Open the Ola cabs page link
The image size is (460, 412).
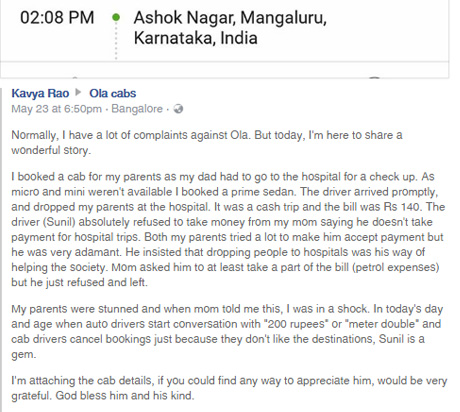[113, 93]
